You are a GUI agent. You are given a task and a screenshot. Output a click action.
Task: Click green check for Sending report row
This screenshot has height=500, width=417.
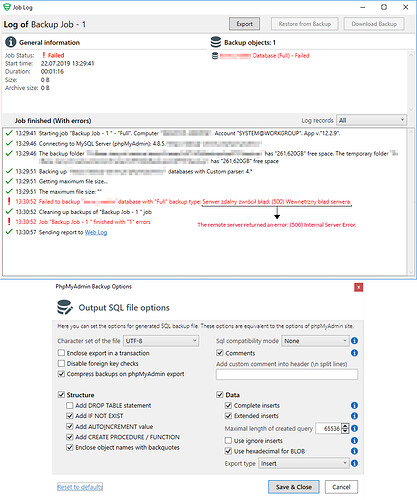pyautogui.click(x=9, y=232)
